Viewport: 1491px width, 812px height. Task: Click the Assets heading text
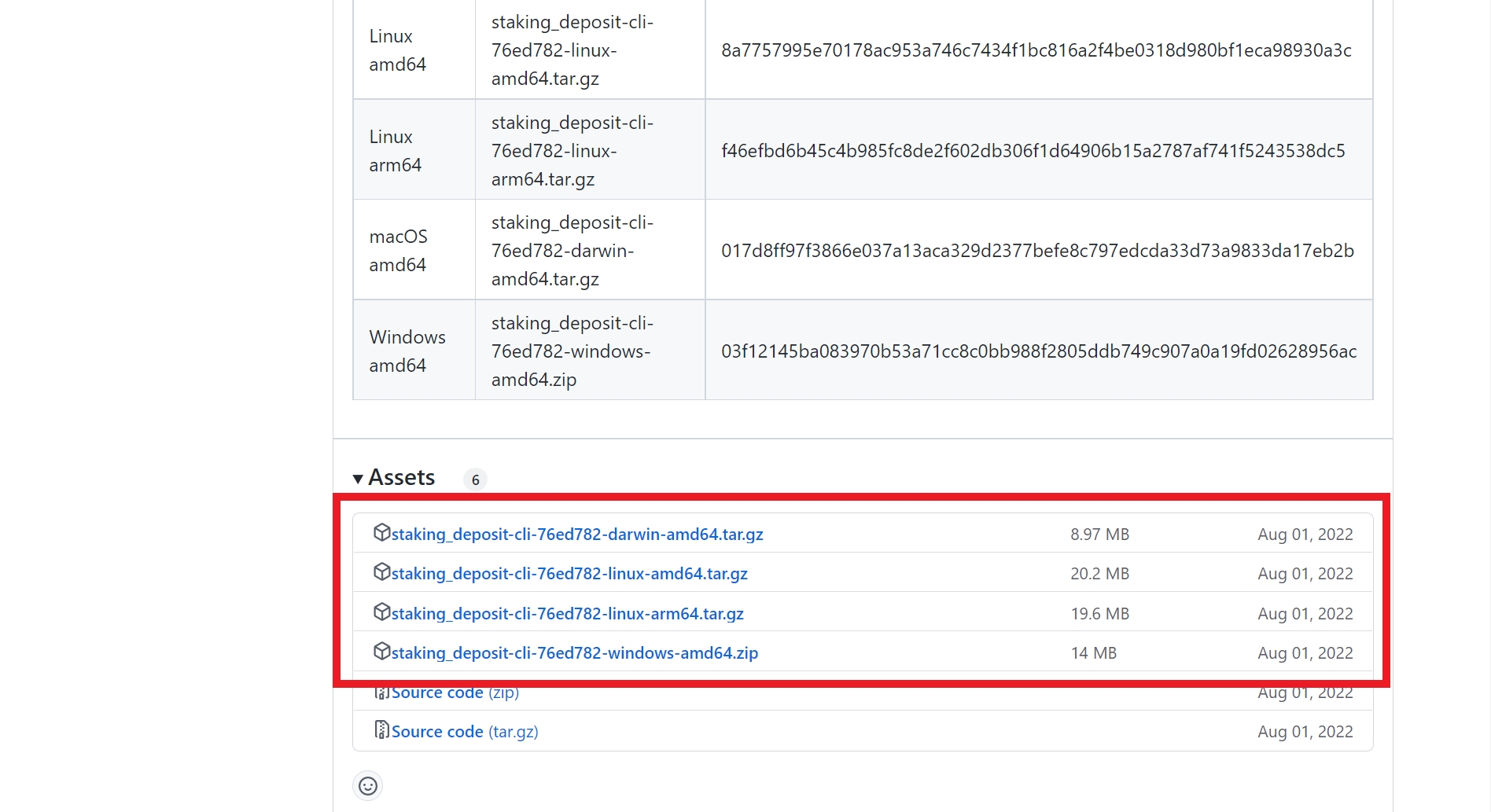(401, 478)
